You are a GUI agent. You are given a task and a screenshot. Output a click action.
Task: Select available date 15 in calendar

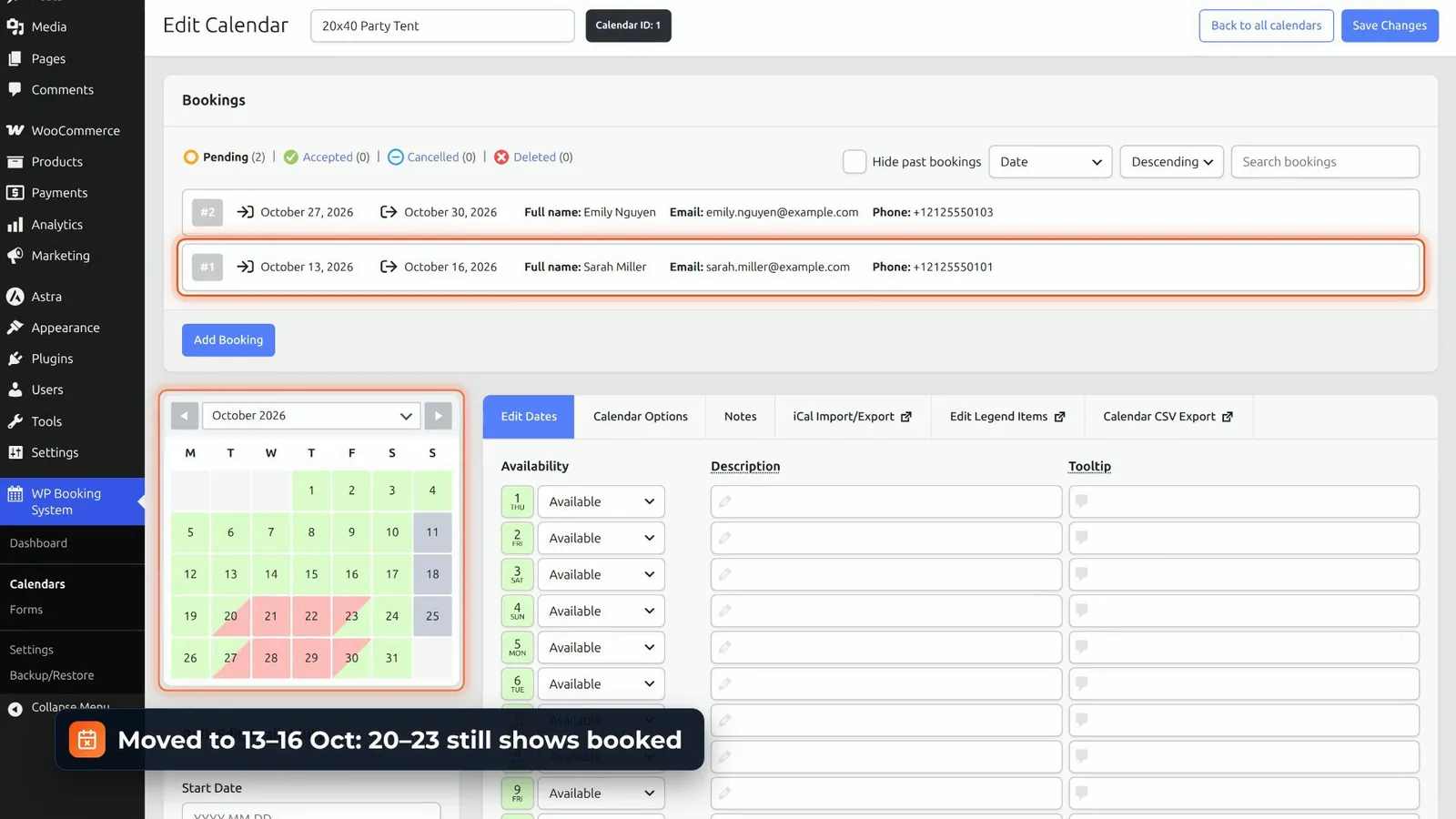pos(311,574)
